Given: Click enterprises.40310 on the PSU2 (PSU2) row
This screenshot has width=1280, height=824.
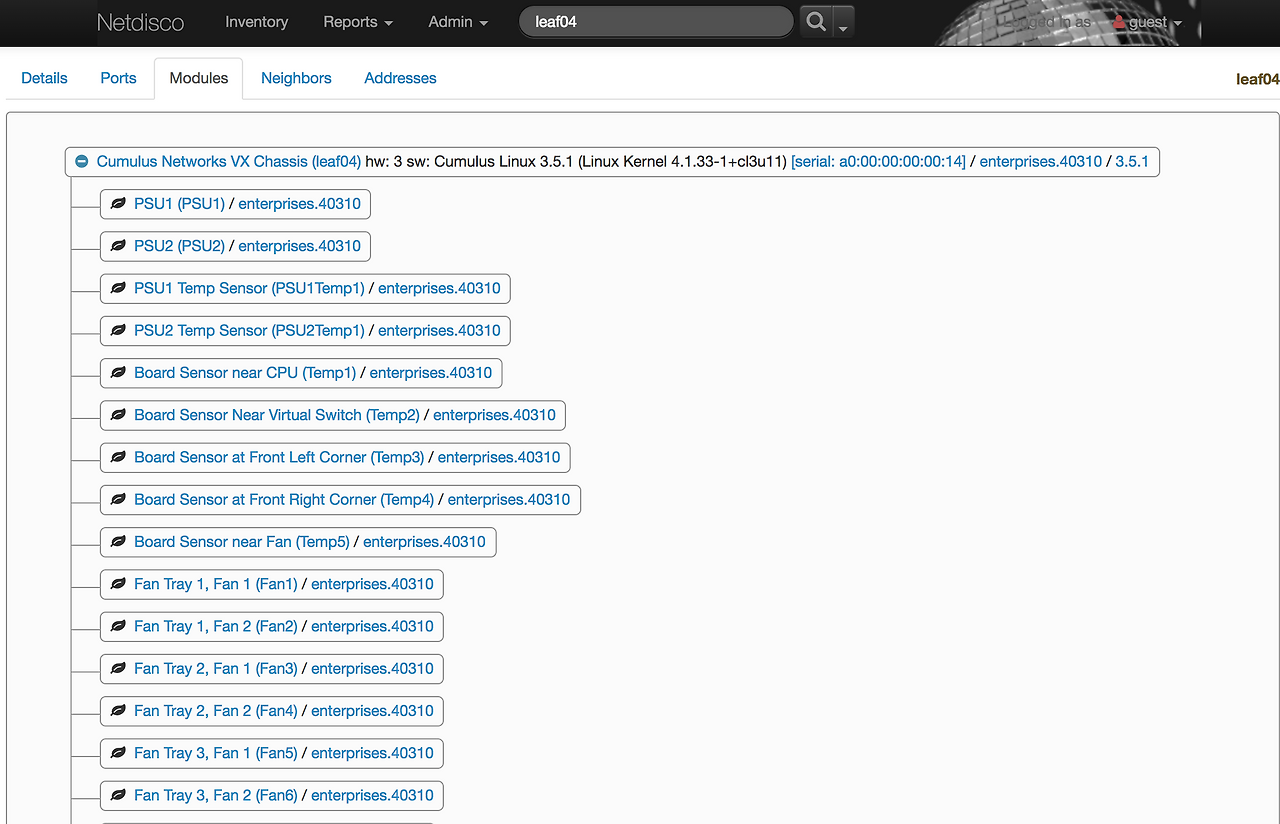Looking at the screenshot, I should [299, 246].
